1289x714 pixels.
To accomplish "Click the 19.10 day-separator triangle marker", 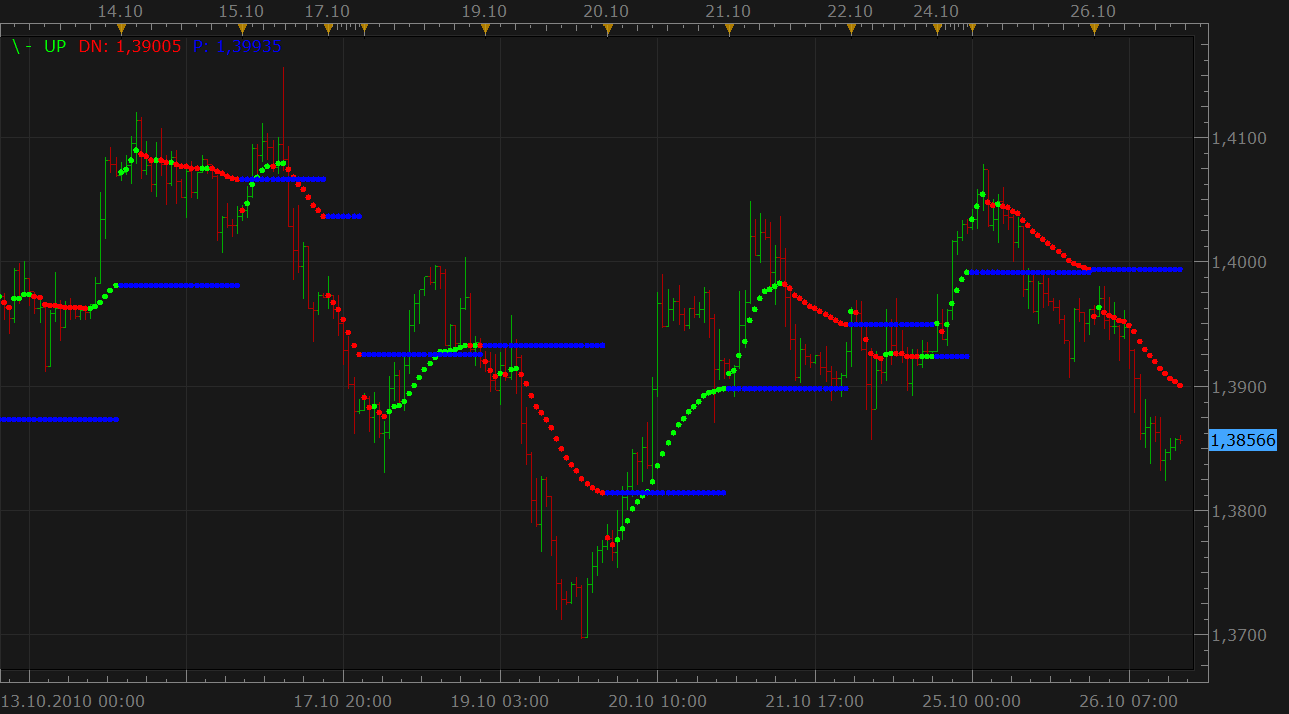I will 485,29.
